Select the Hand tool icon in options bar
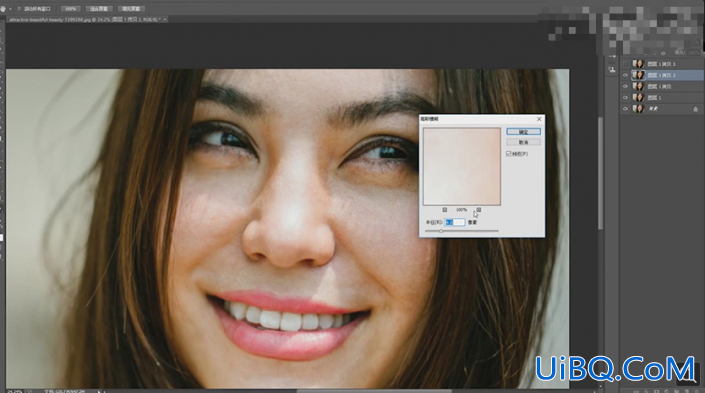The height and width of the screenshot is (393, 705). (x=3, y=9)
